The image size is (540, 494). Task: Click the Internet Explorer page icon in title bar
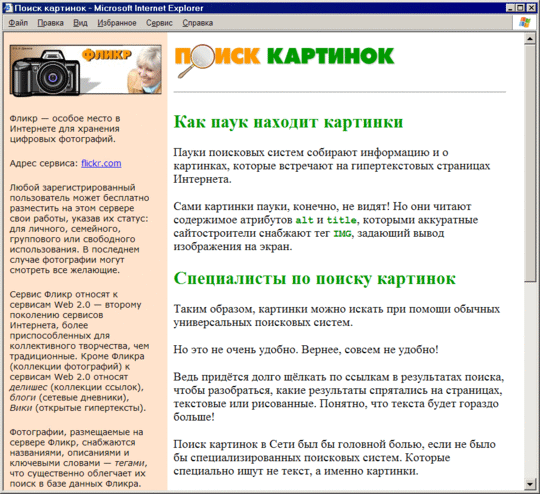[8, 8]
